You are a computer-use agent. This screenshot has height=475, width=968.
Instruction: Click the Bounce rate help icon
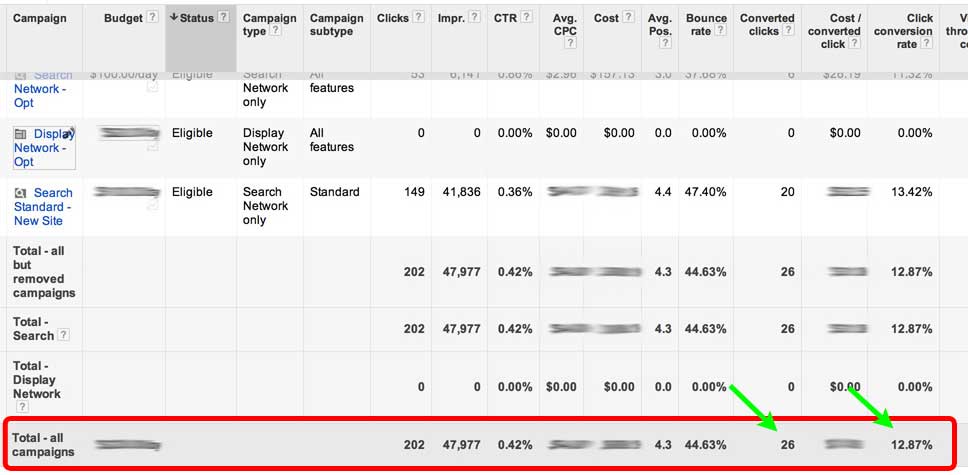click(720, 31)
